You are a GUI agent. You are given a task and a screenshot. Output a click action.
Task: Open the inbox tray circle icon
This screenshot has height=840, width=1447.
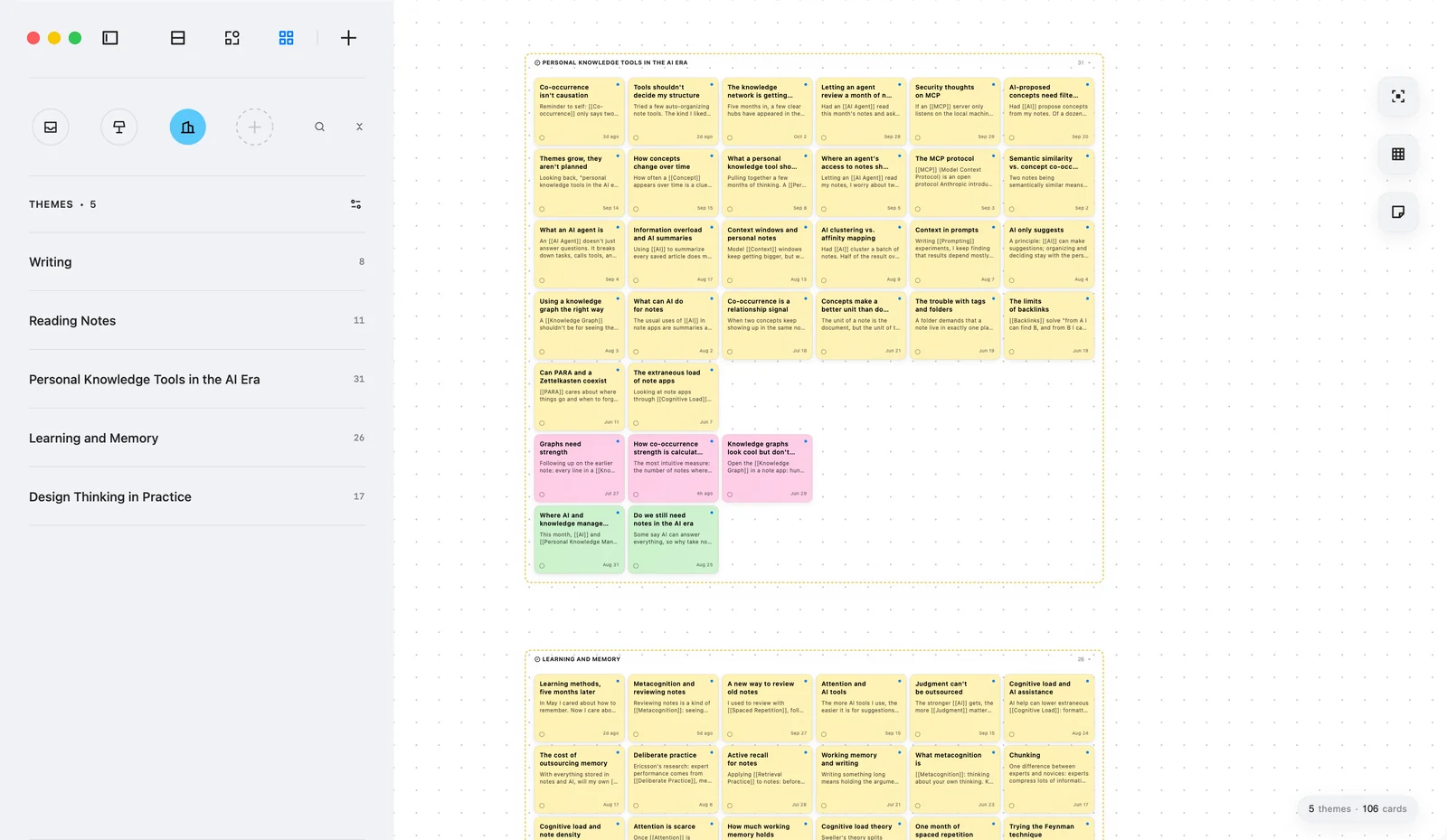pyautogui.click(x=51, y=127)
